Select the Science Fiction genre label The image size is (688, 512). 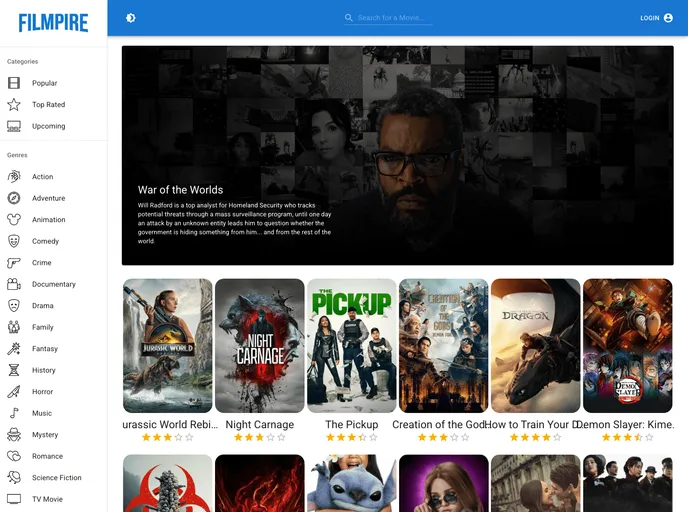click(57, 477)
